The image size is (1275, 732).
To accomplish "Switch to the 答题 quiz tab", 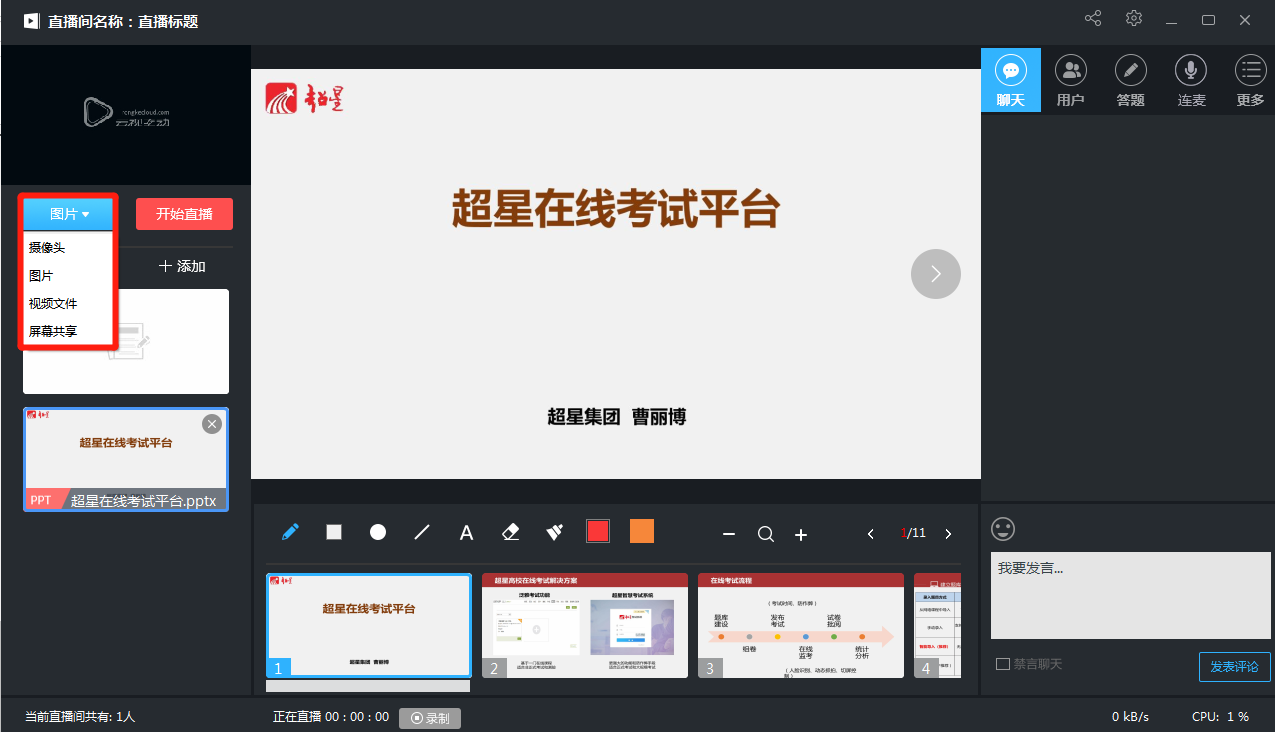I will 1131,80.
